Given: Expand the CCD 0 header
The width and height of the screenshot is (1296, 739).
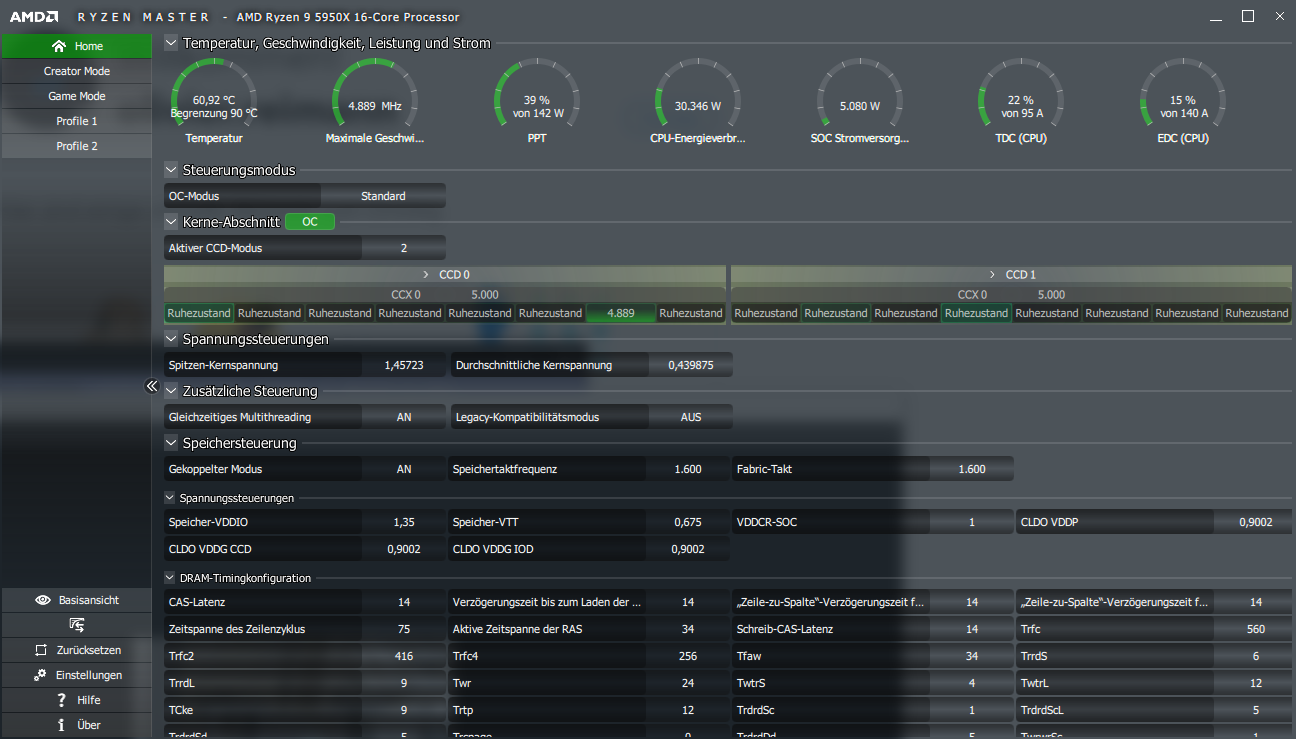Looking at the screenshot, I should (x=445, y=274).
